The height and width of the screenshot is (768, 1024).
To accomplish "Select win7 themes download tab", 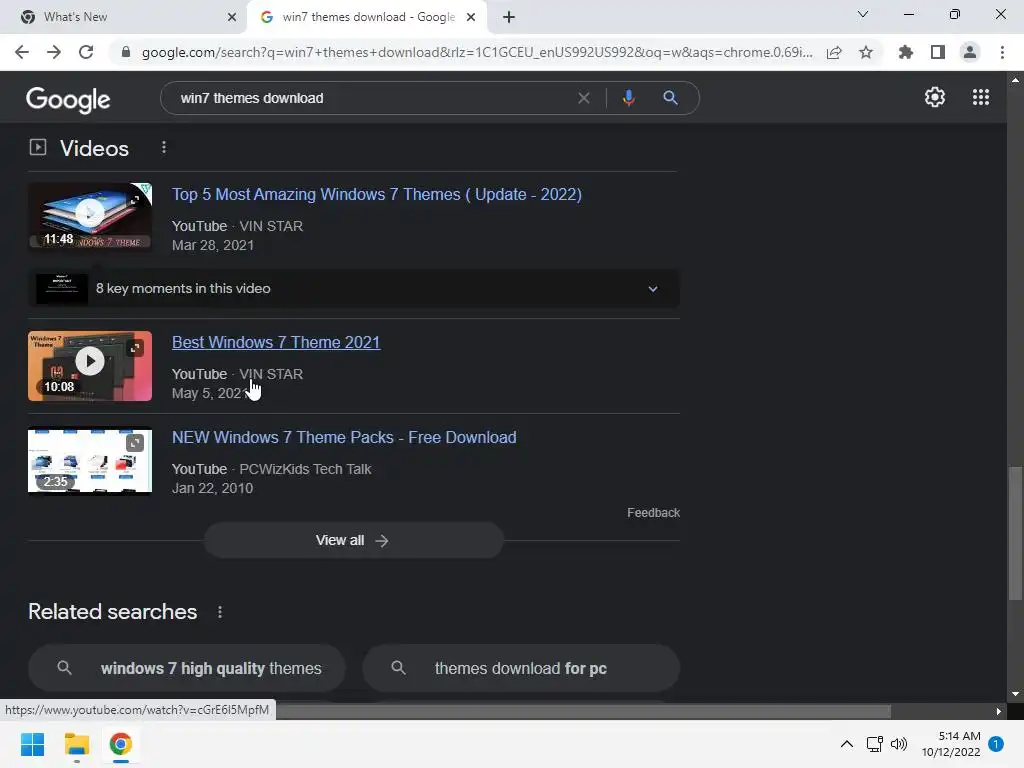I will click(368, 17).
